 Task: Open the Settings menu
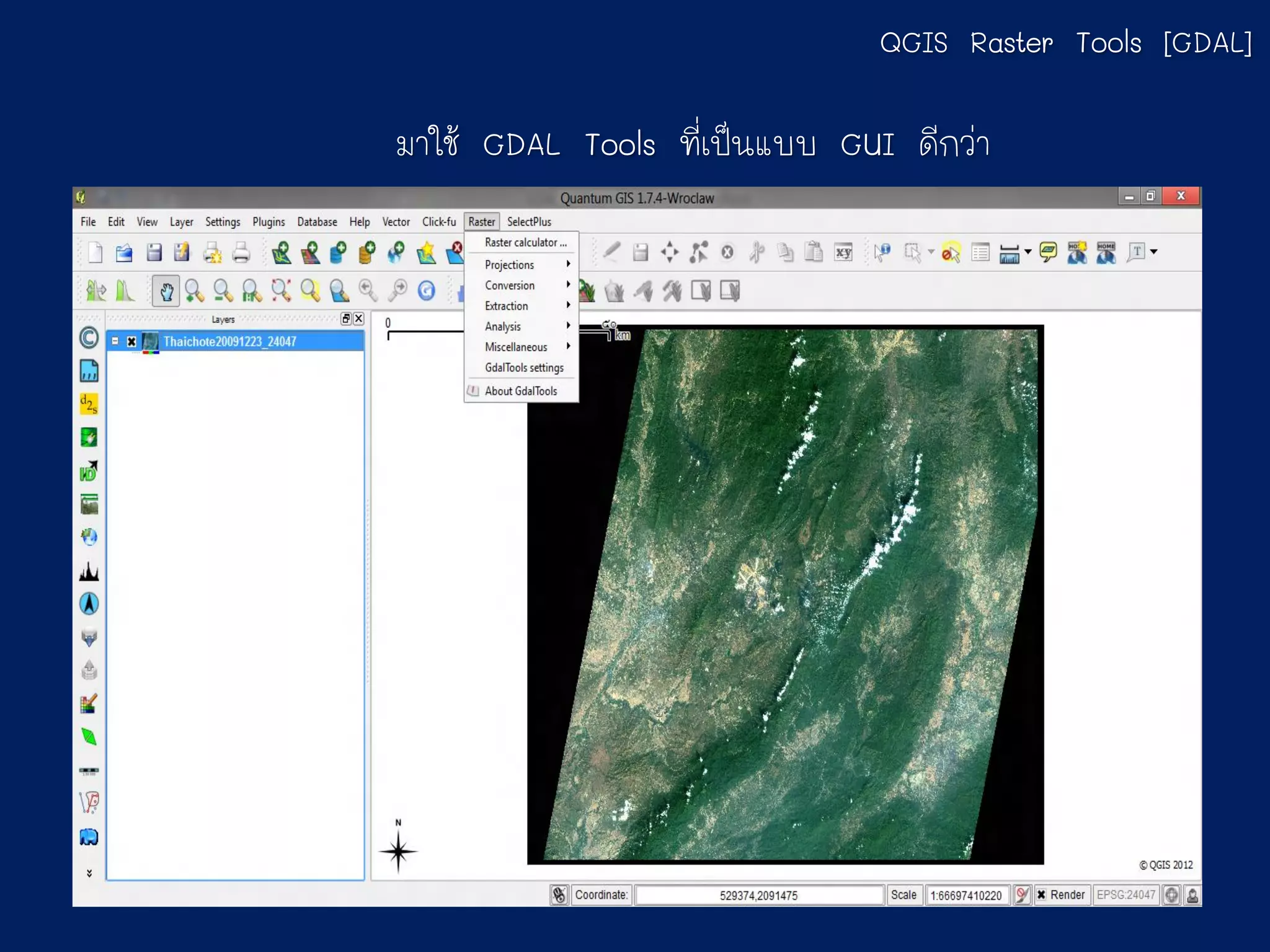[223, 222]
